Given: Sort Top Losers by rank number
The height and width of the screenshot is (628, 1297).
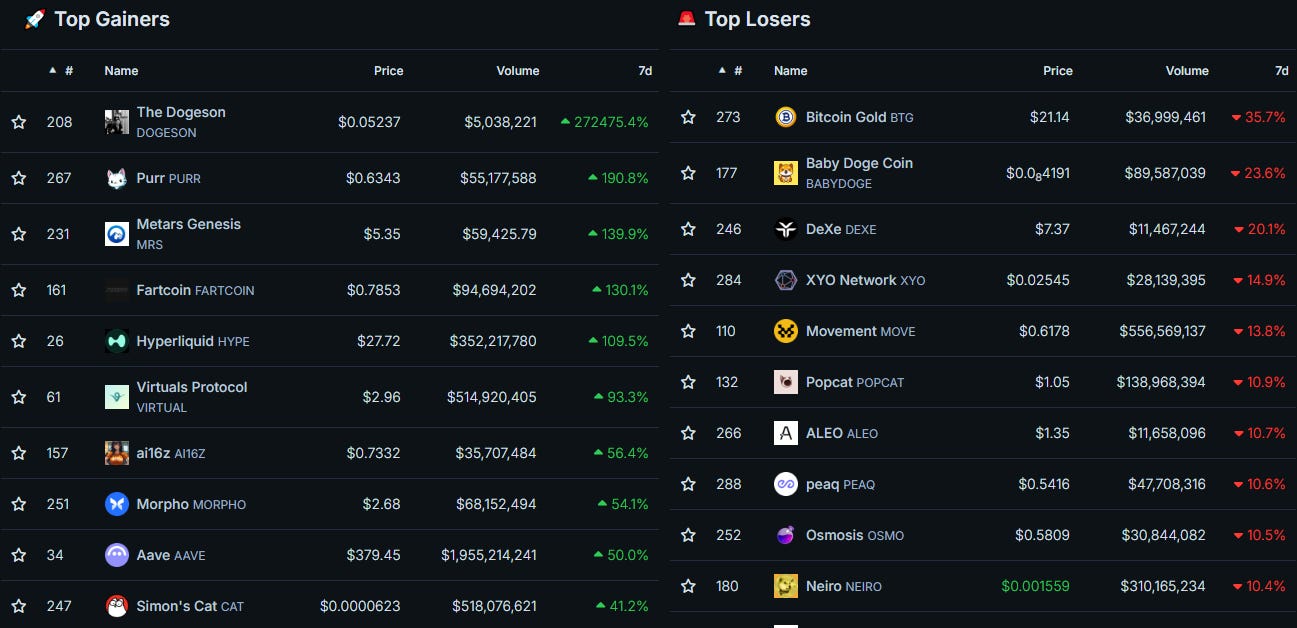Looking at the screenshot, I should [731, 71].
